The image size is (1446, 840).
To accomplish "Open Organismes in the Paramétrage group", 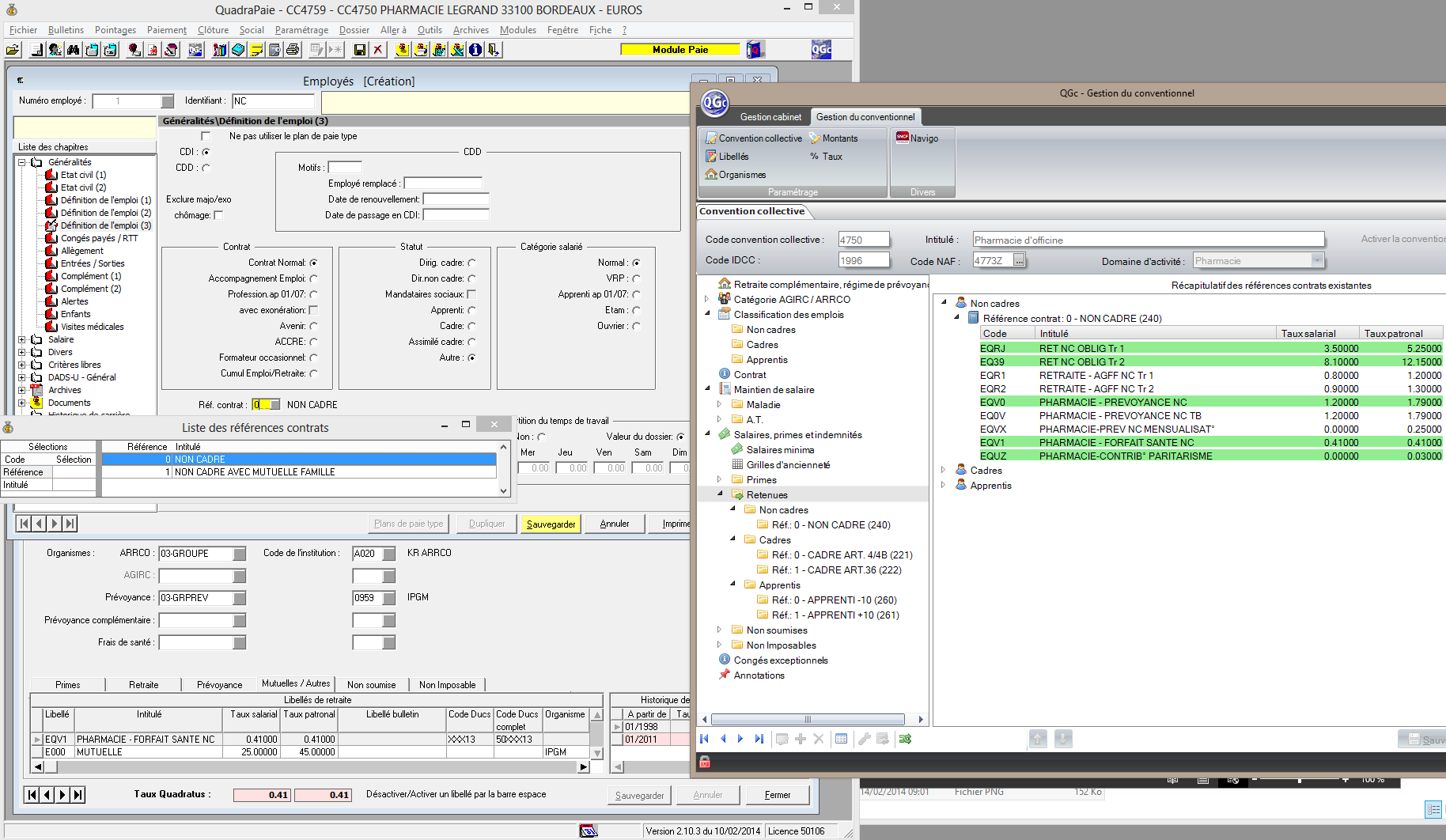I will pos(736,175).
